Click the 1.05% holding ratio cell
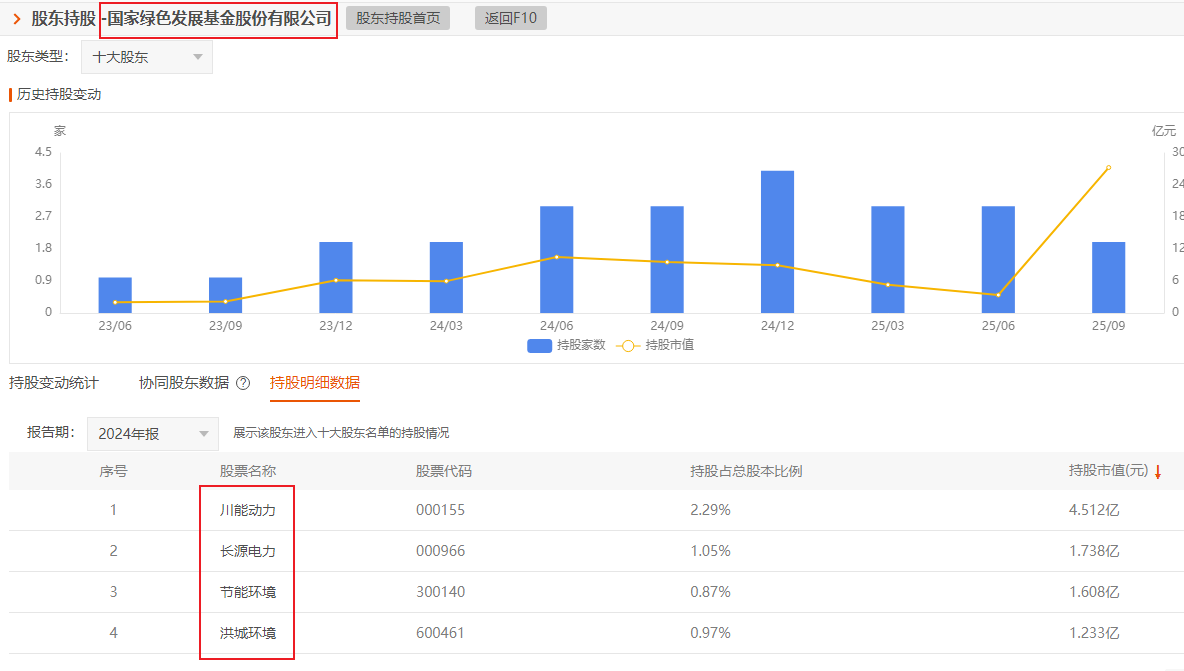The width and height of the screenshot is (1184, 671). pos(711,551)
